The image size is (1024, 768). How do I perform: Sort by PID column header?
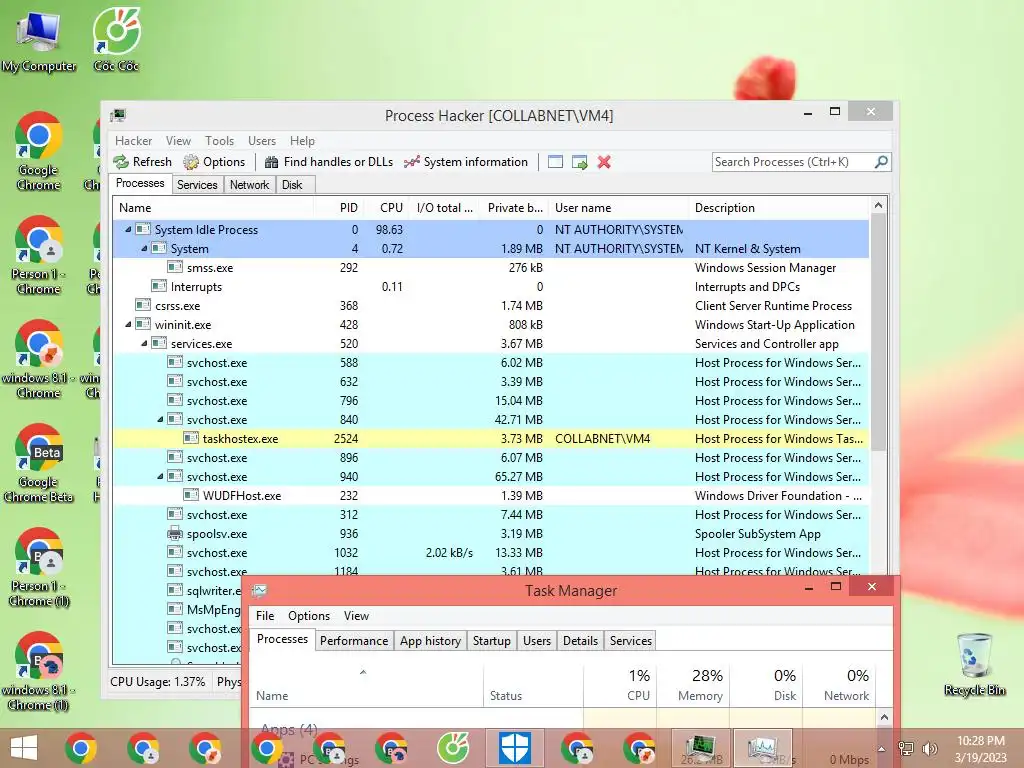[x=339, y=208]
